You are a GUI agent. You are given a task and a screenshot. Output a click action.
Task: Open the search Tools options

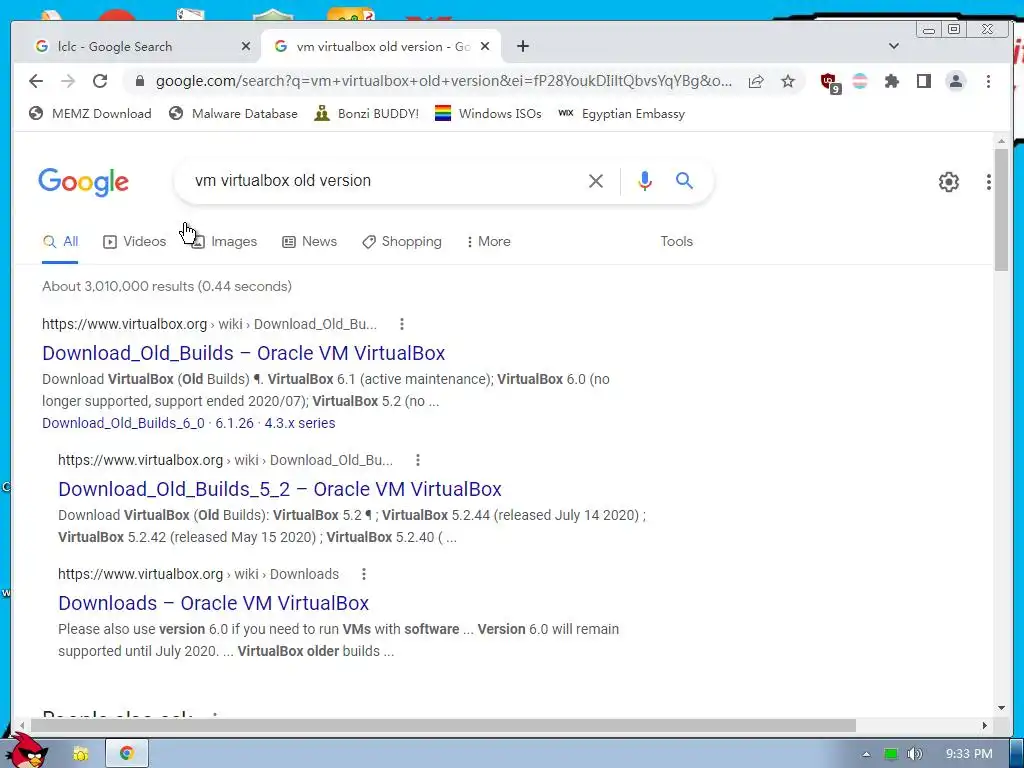pyautogui.click(x=676, y=242)
